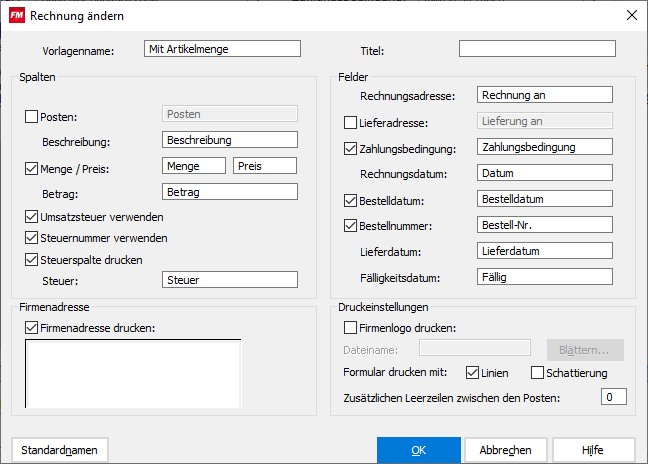
Task: Toggle Steuernummer verwenden checkbox
Action: [x=32, y=238]
